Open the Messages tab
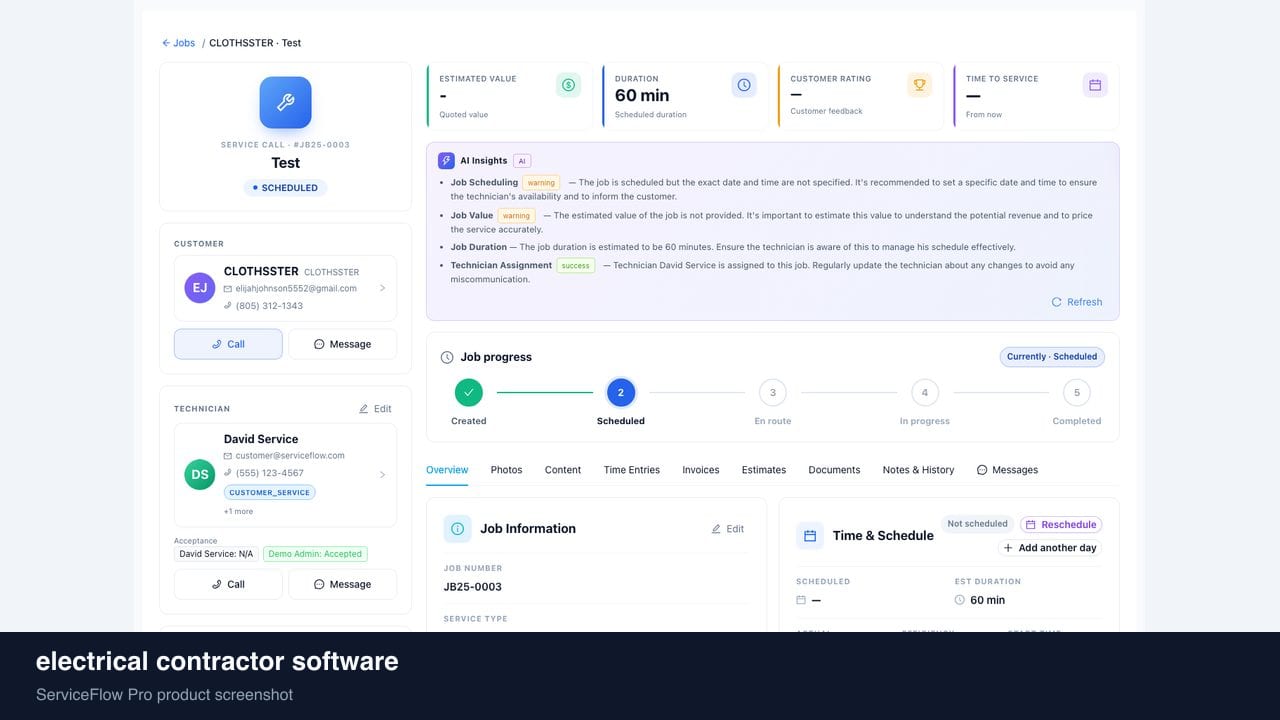This screenshot has width=1280, height=720. 1007,470
